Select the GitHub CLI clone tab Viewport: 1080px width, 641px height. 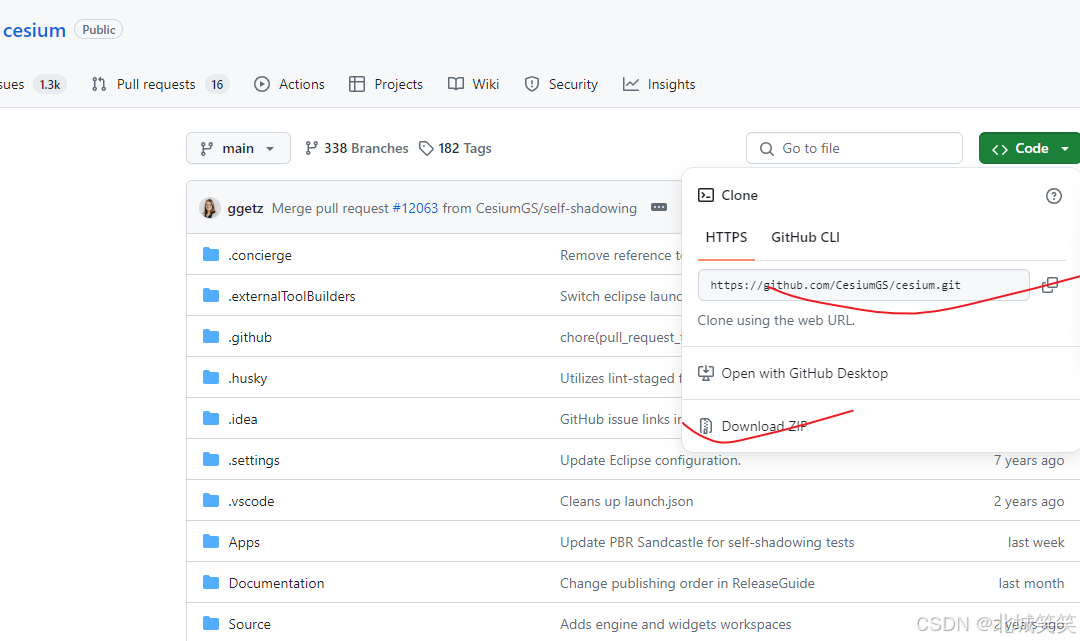click(805, 237)
